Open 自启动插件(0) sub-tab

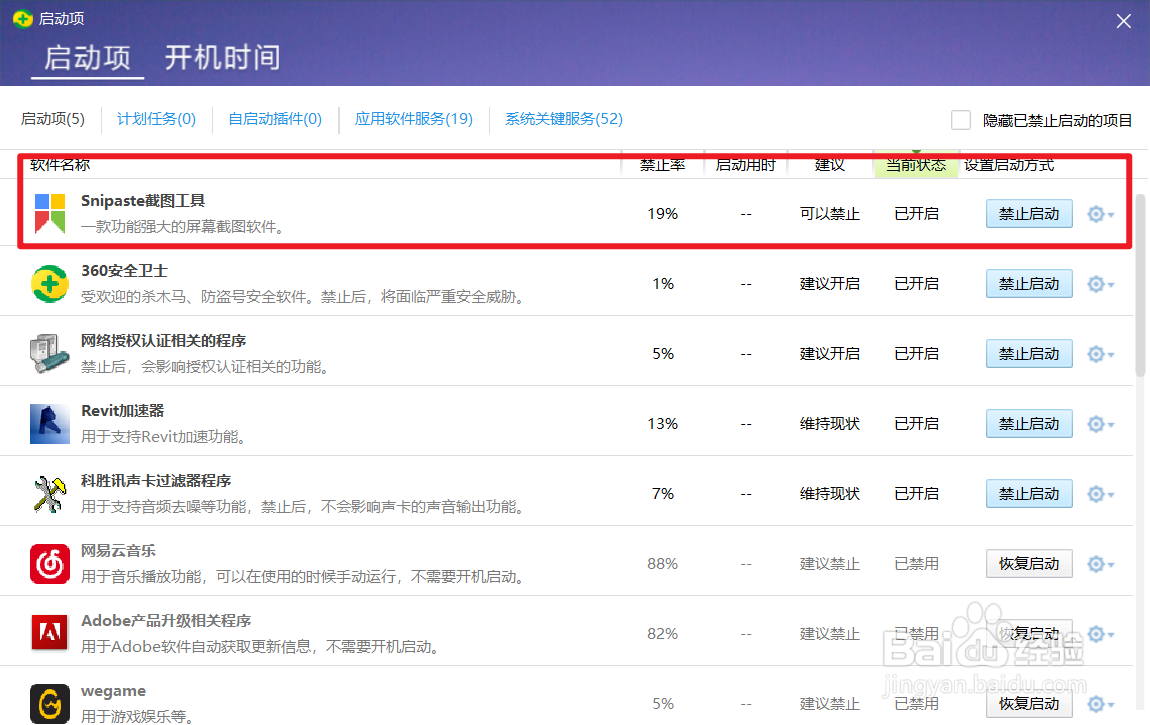pyautogui.click(x=275, y=119)
